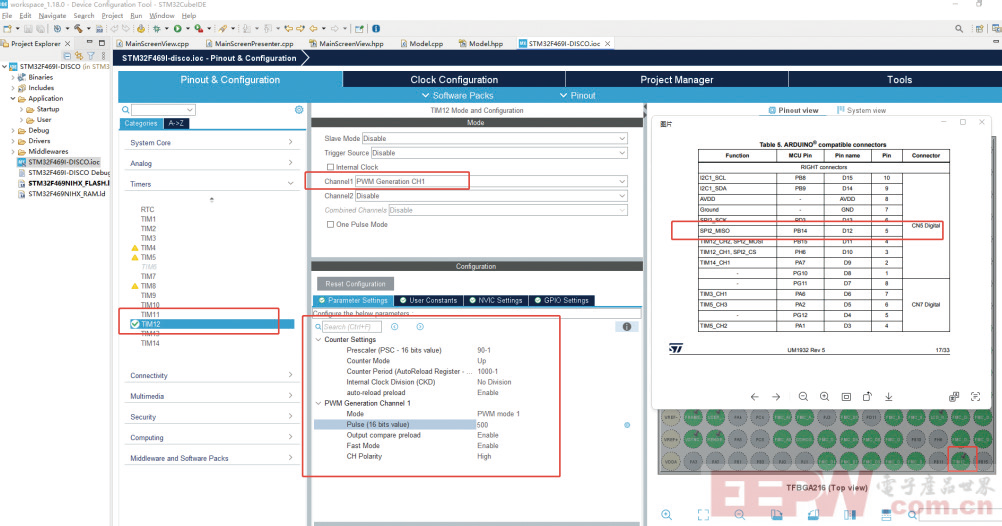
Task: Zoom out on the chip pinout view
Action: click(x=740, y=514)
